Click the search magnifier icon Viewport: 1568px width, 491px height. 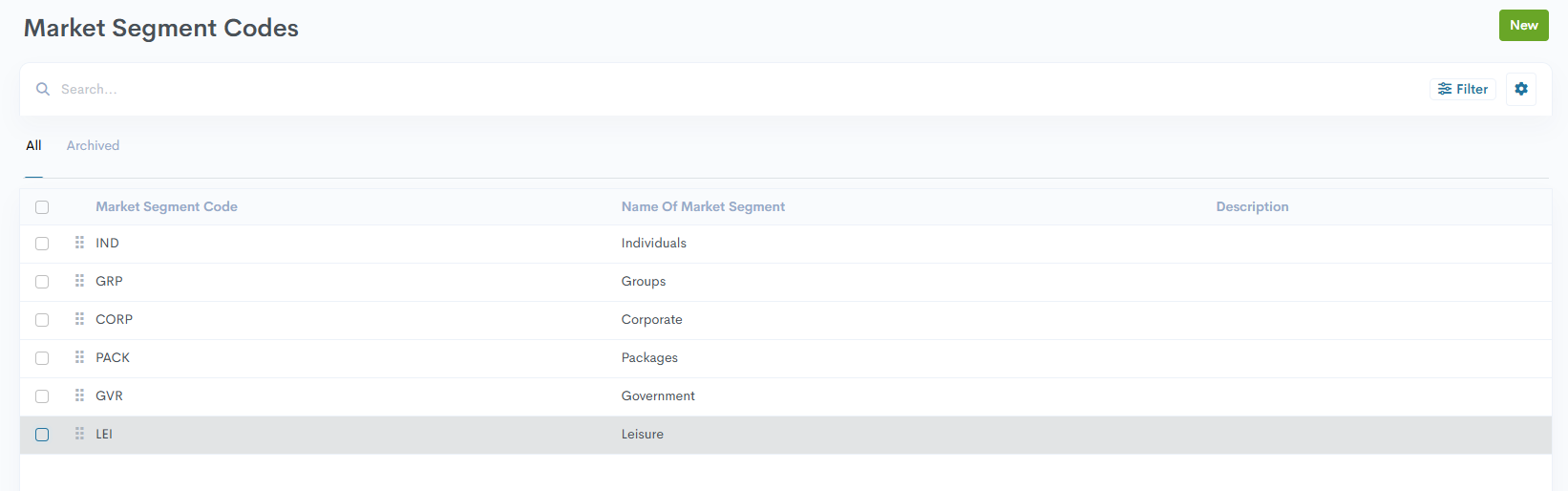coord(43,89)
